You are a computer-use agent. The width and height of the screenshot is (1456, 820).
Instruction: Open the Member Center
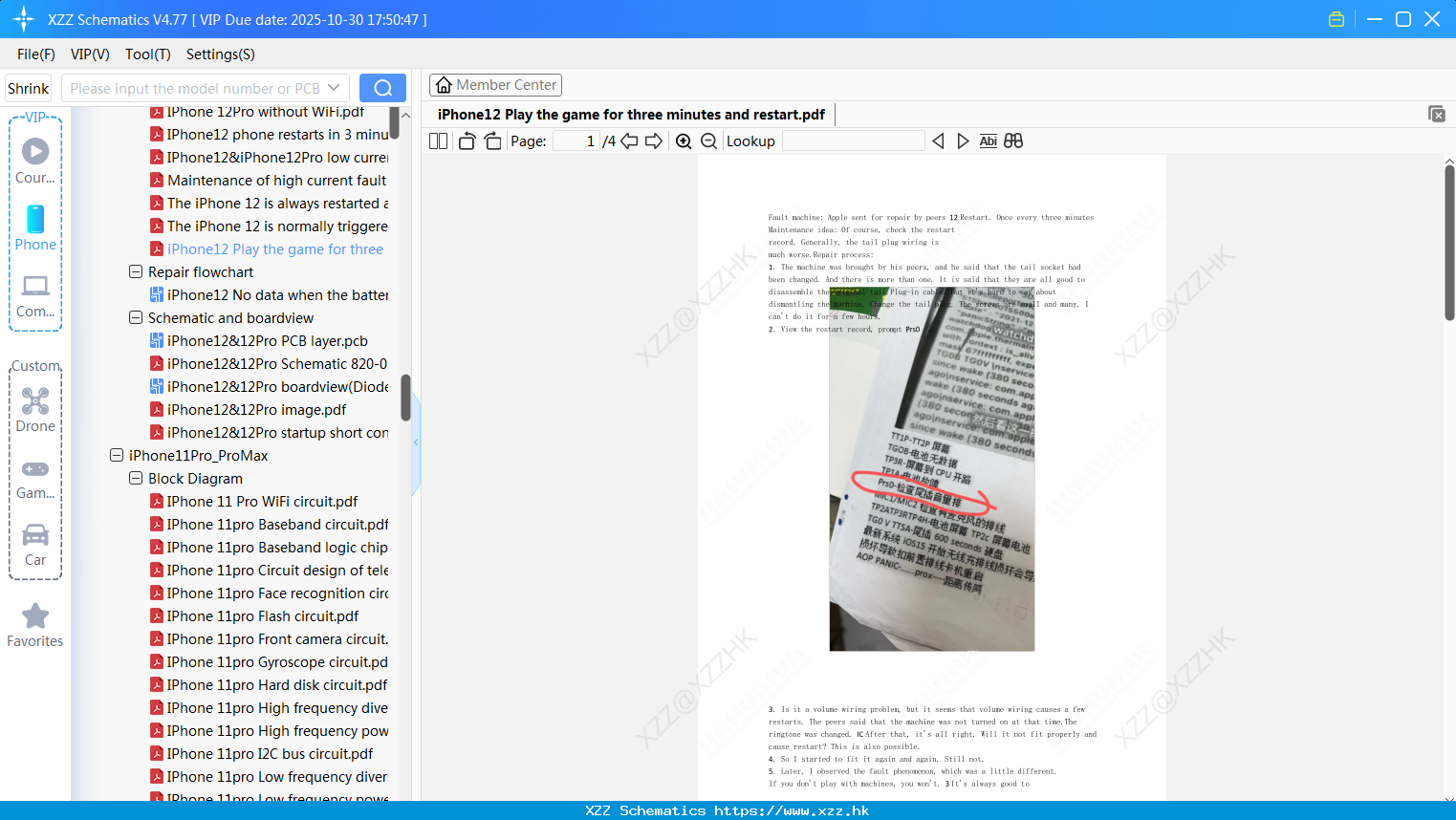pyautogui.click(x=495, y=85)
